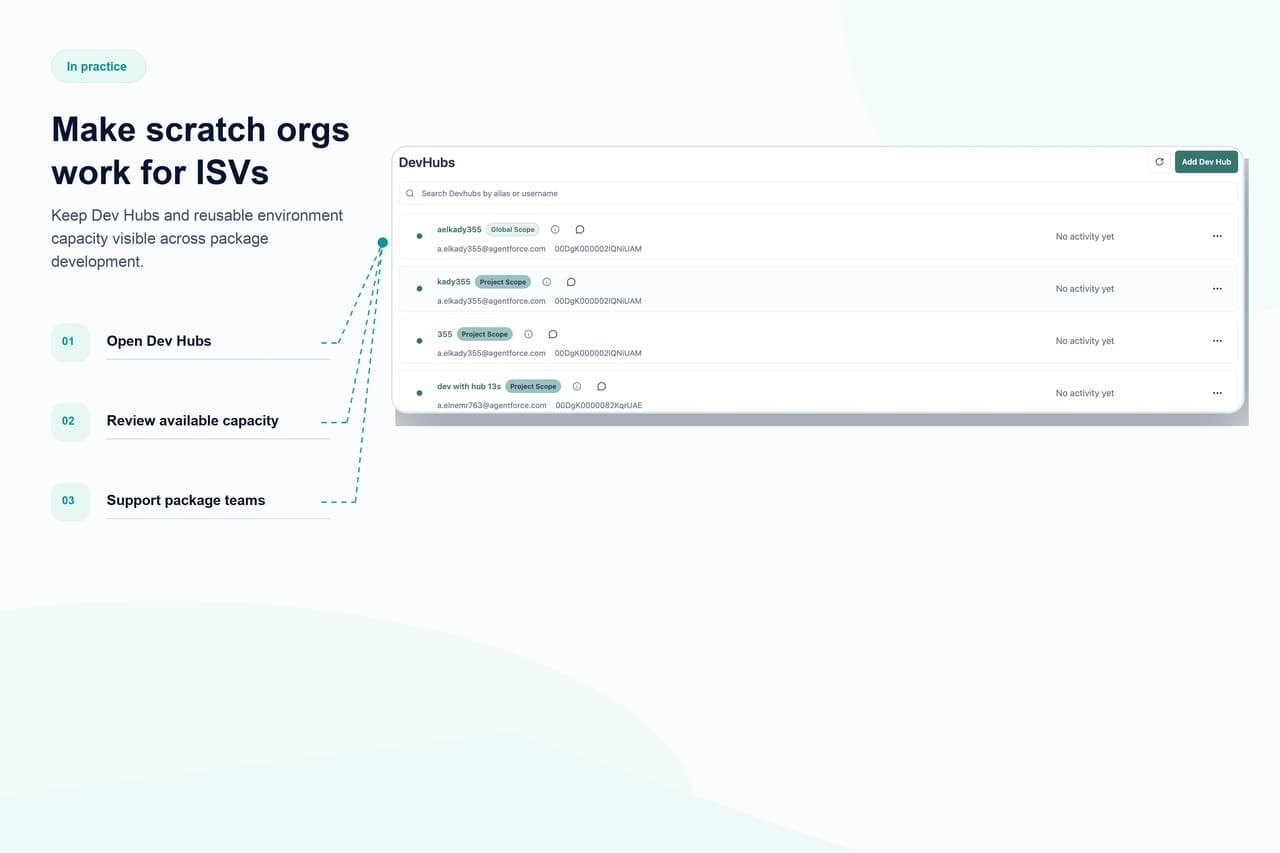Viewport: 1280px width, 853px height.
Task: Open more options for dev with hub 13s
Action: (1217, 393)
